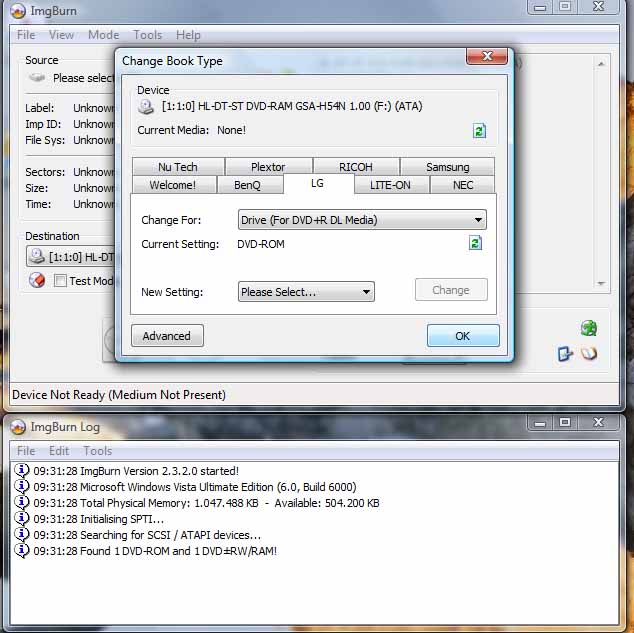Click the blue write-queue document icon
Screen dimensions: 634x633
pyautogui.click(x=565, y=354)
